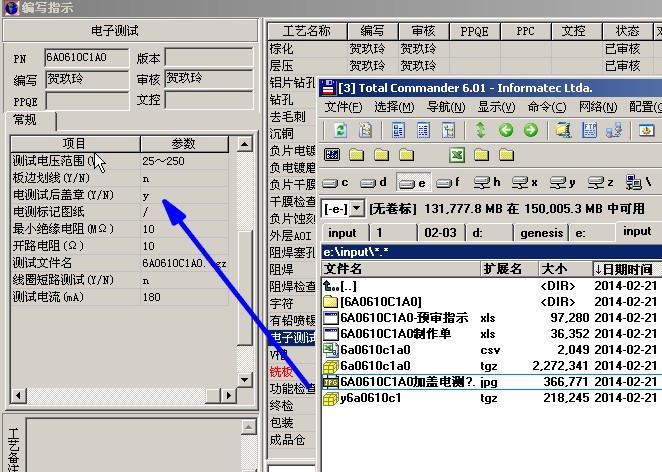662x472 pixels.
Task: Show the directory tree view icon
Action: click(448, 130)
